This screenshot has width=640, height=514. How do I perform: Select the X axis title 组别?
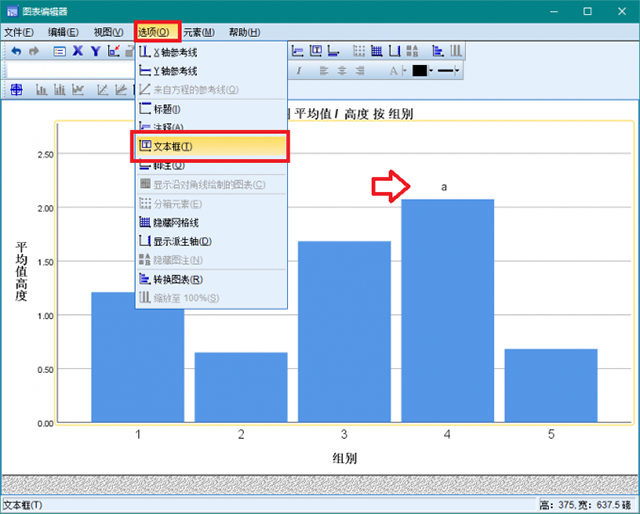(344, 458)
